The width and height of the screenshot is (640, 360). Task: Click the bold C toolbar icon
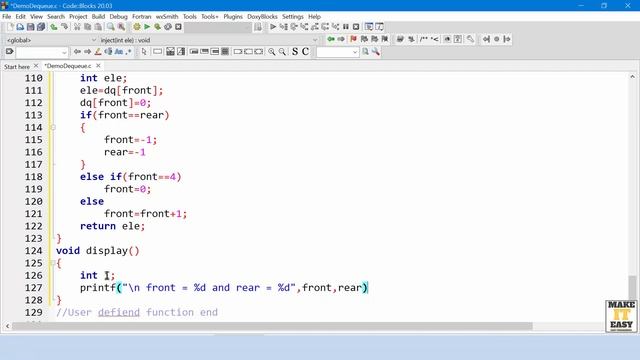(305, 52)
